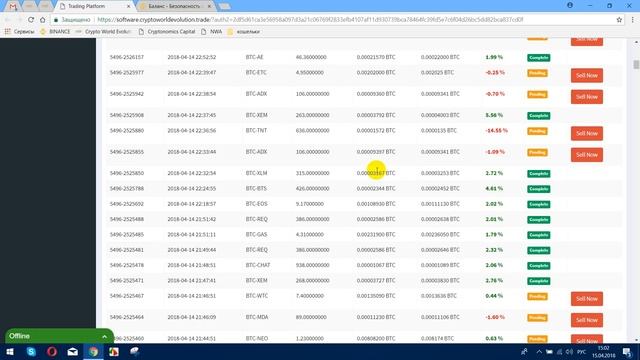Open Opera from the taskbar
Screen dimensions: 640x360
51,351
